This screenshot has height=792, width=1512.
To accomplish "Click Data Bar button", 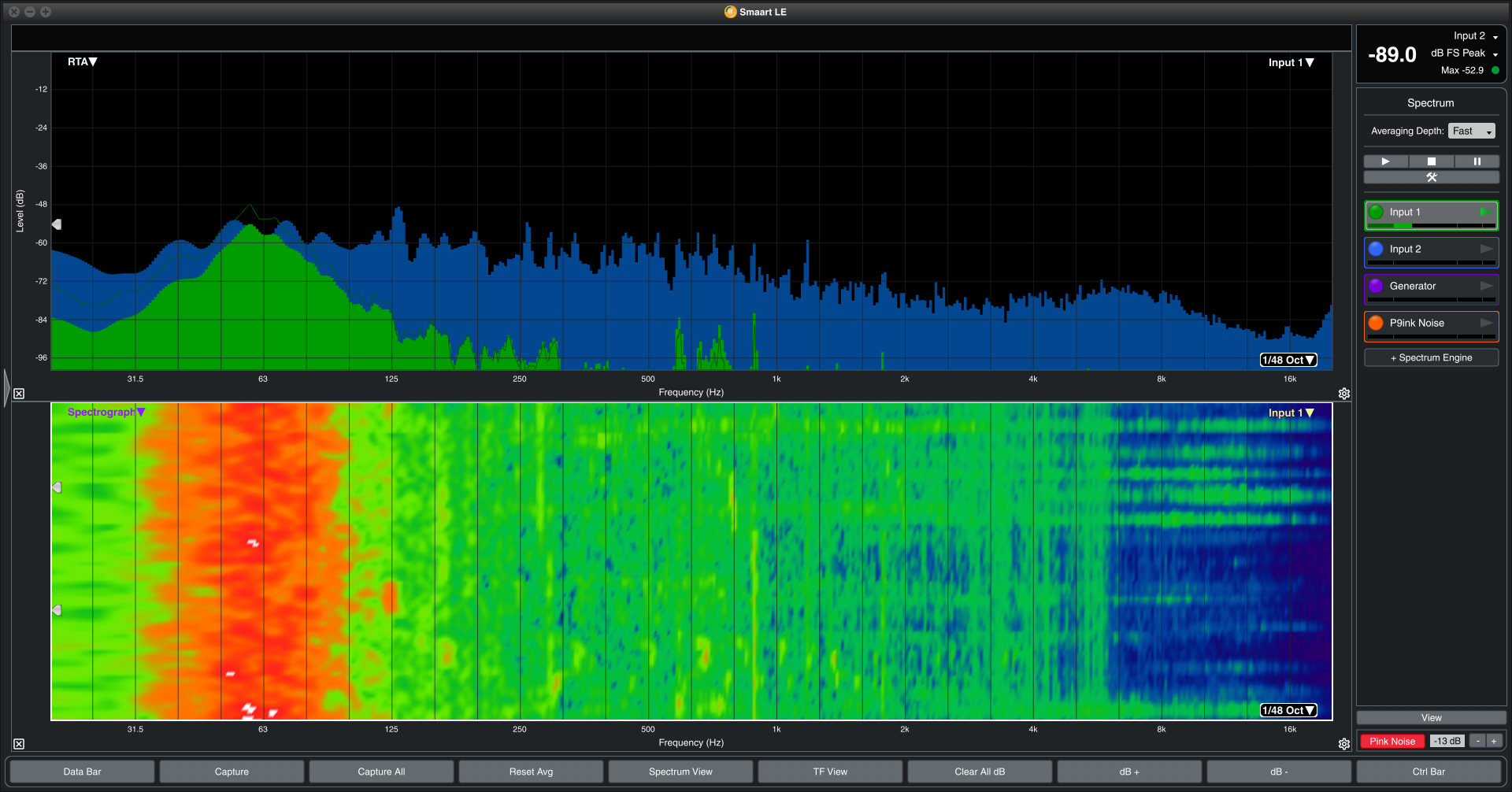I will 82,772.
